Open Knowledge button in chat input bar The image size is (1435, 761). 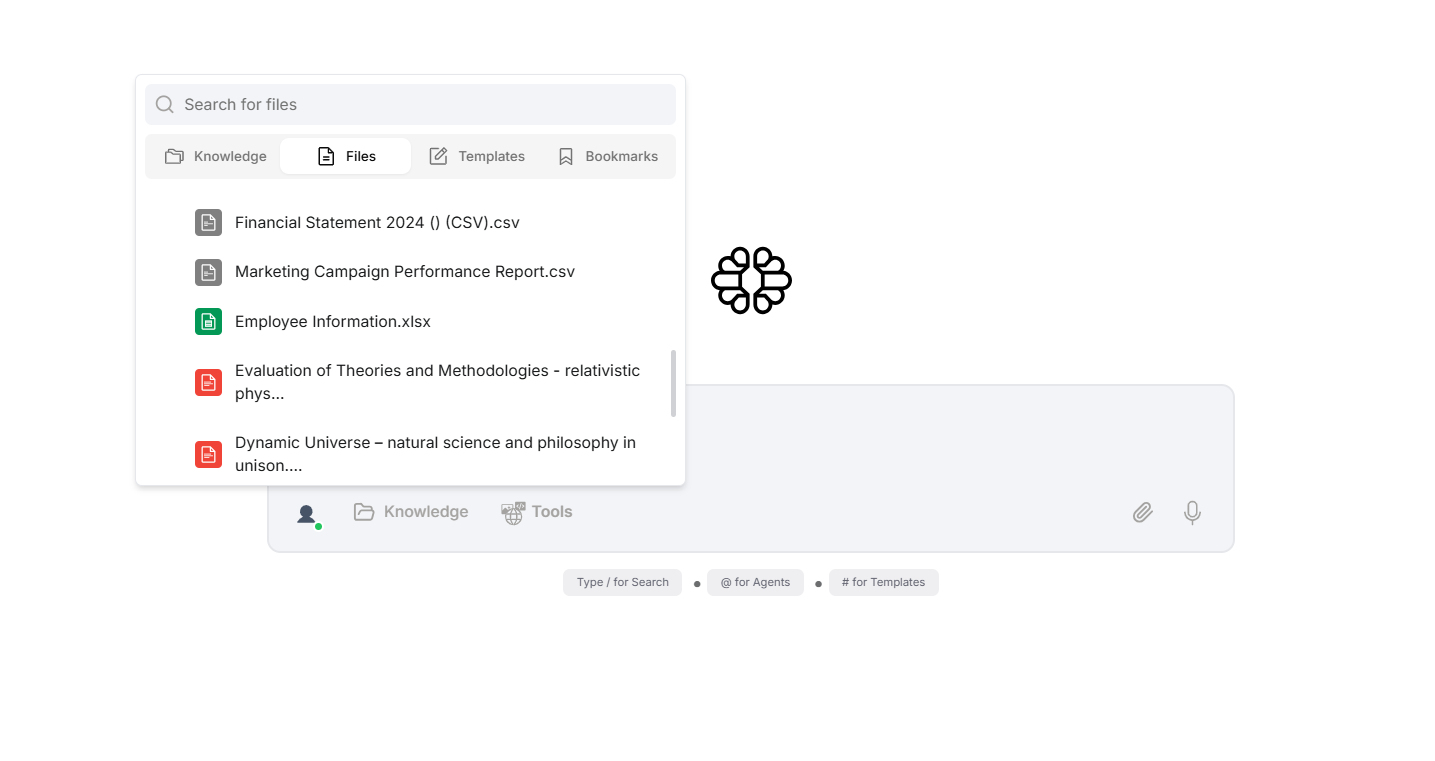pos(411,512)
